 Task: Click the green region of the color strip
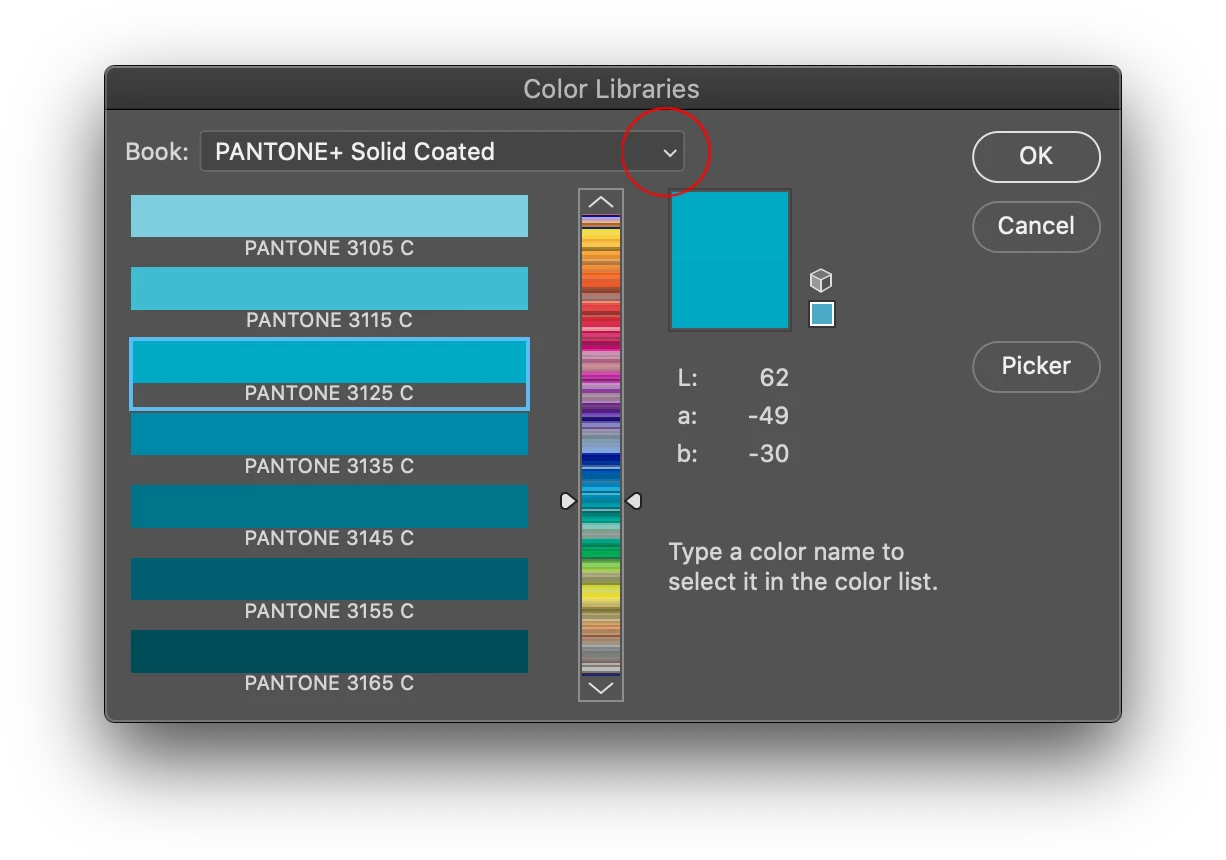[600, 550]
